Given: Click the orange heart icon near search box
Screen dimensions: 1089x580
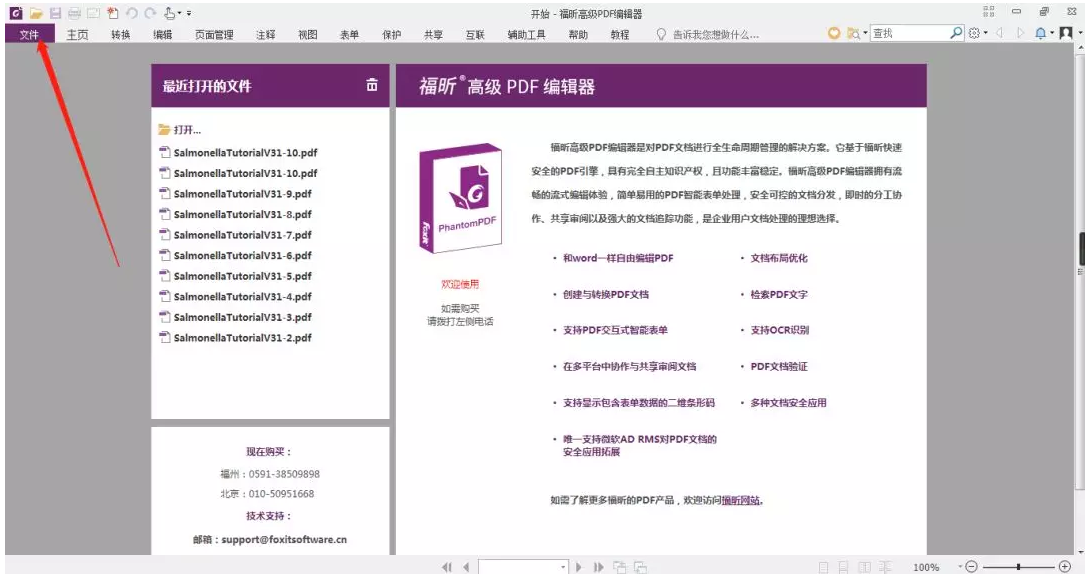Looking at the screenshot, I should click(833, 33).
